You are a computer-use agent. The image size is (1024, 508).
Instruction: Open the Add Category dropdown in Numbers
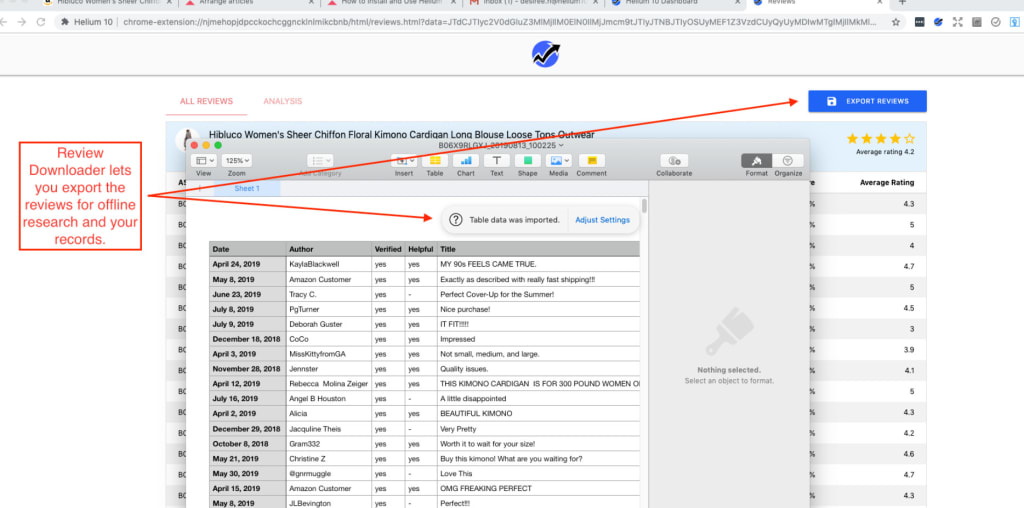click(x=319, y=161)
